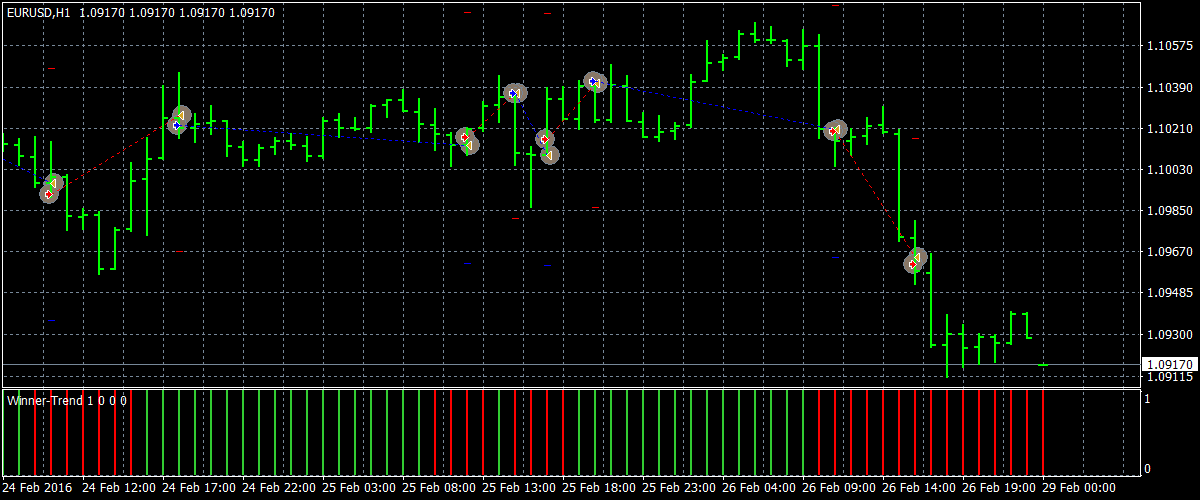Image resolution: width=1200 pixels, height=500 pixels.
Task: Click the 1.09300 price axis label
Action: (1169, 334)
